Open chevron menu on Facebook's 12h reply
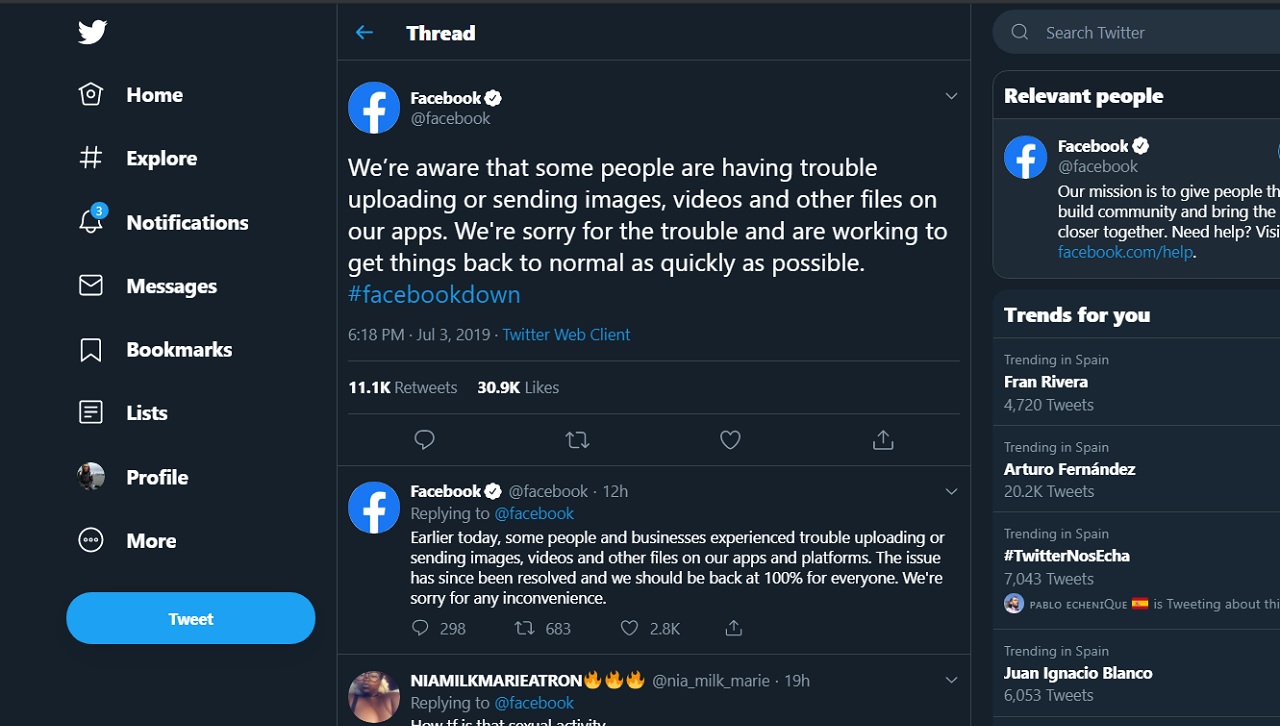 coord(951,491)
